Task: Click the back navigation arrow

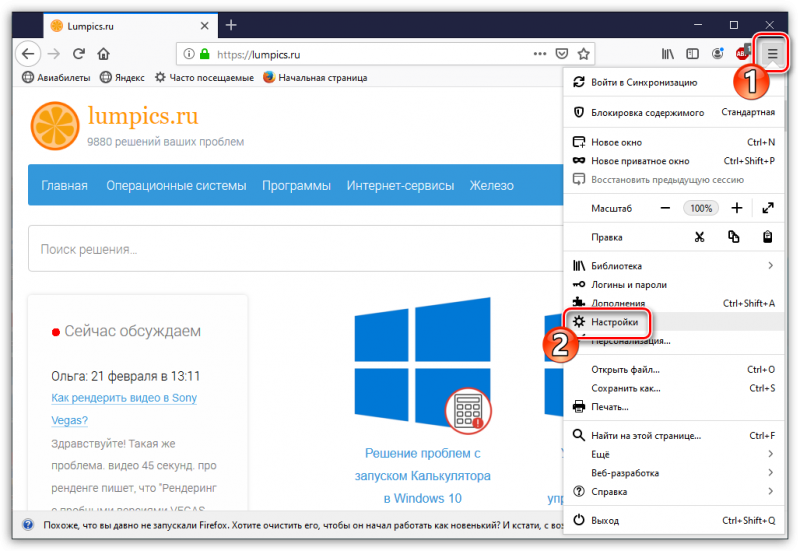Action: [28, 54]
